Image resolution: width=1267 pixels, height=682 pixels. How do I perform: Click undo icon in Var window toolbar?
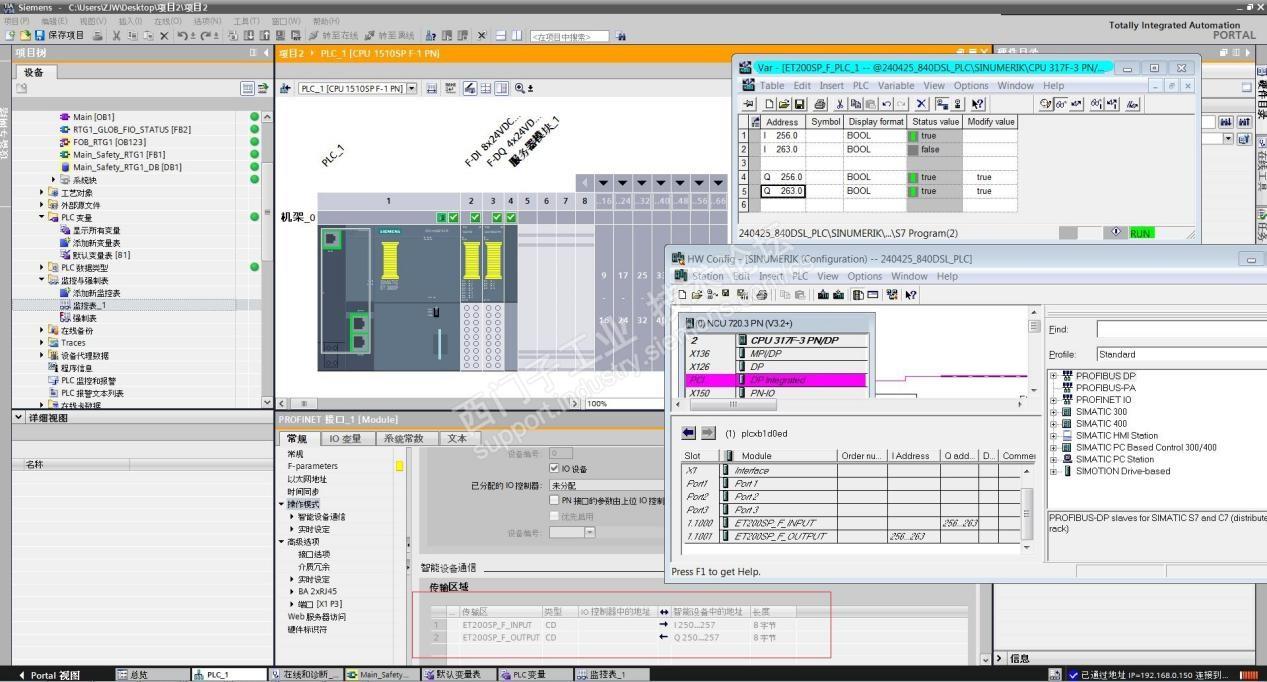pos(886,104)
